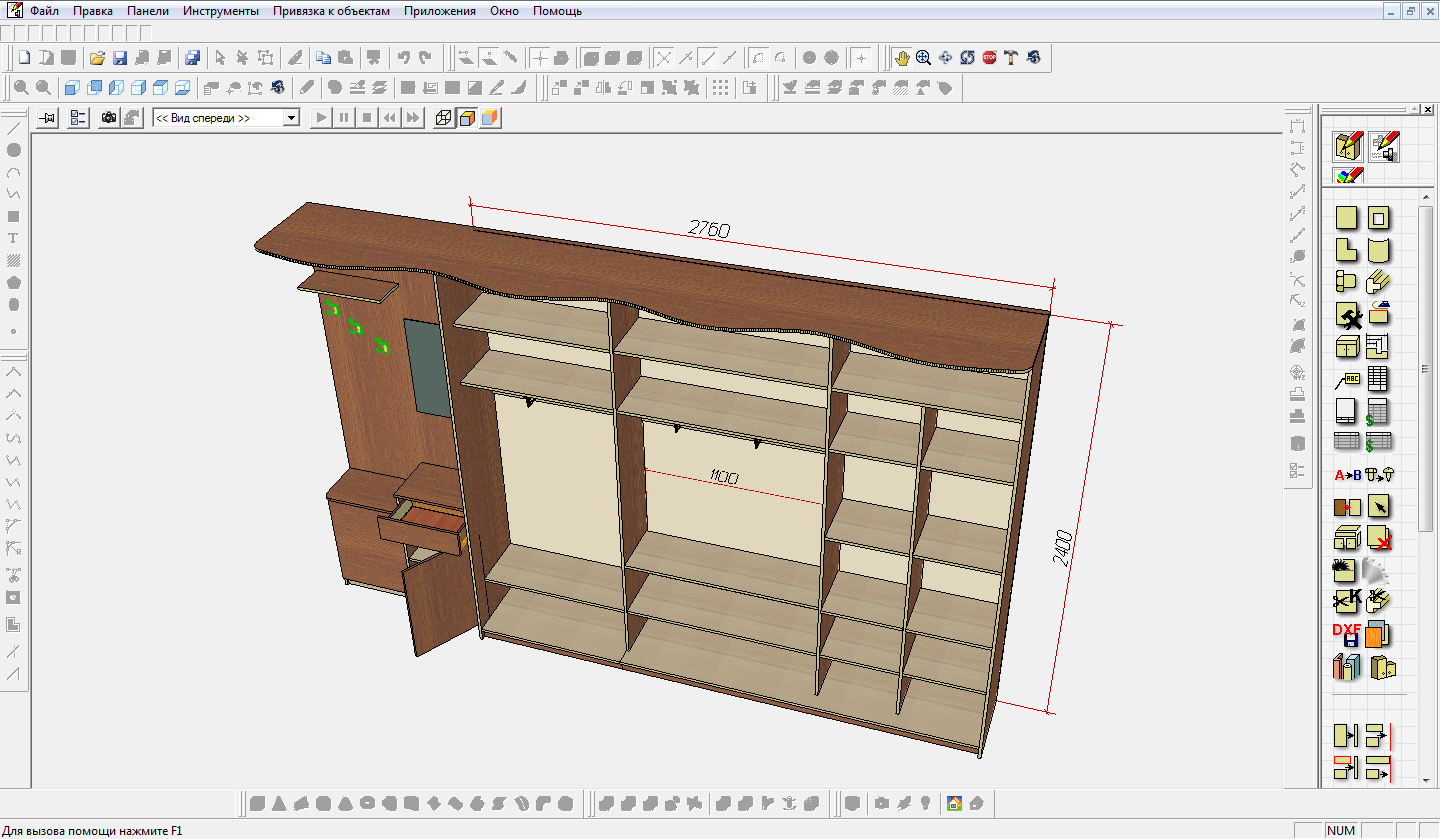This screenshot has width=1440, height=839.
Task: Click the pan hand tool icon
Action: click(x=902, y=58)
